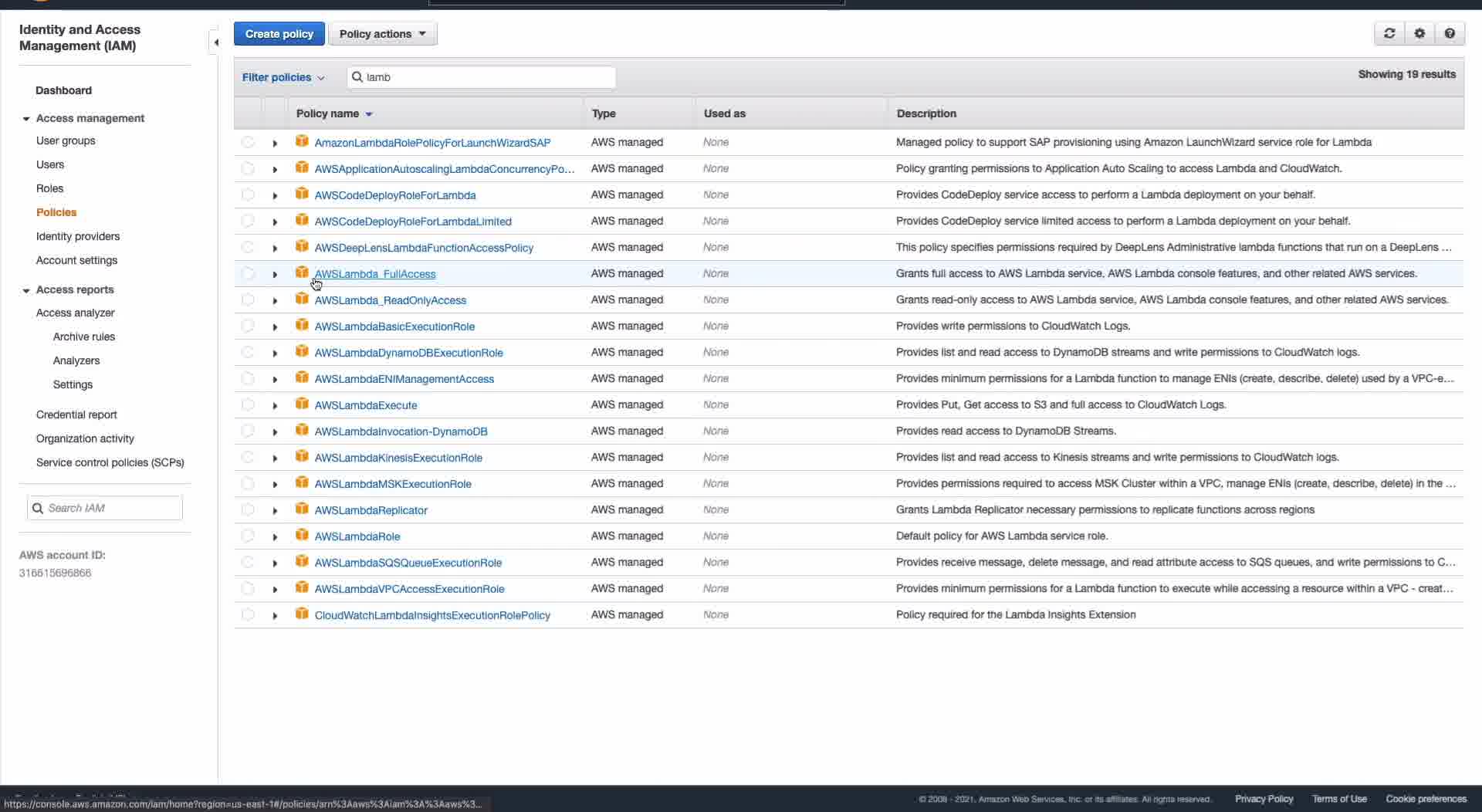Click the policy icon for AWSLambda_ReadOnlyAccess
This screenshot has width=1482, height=812.
302,299
